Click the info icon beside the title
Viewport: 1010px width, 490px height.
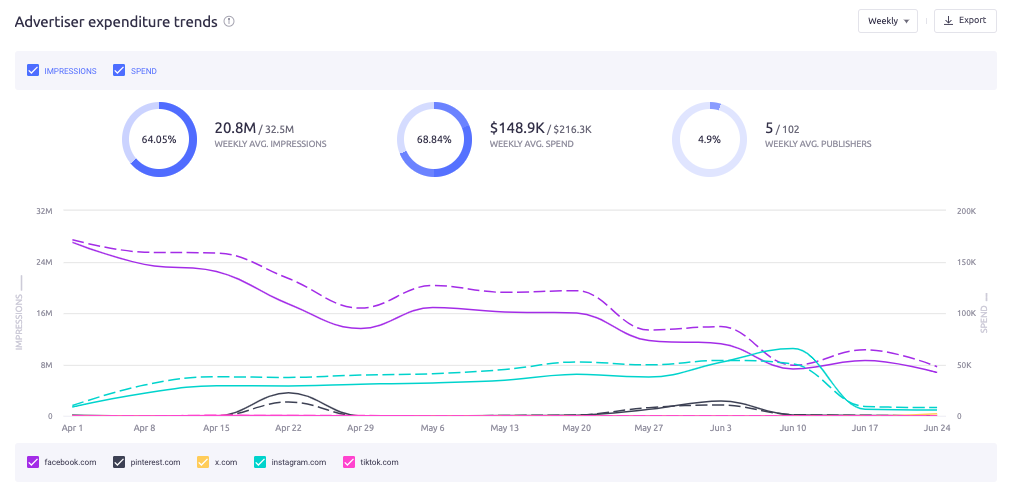pyautogui.click(x=229, y=22)
